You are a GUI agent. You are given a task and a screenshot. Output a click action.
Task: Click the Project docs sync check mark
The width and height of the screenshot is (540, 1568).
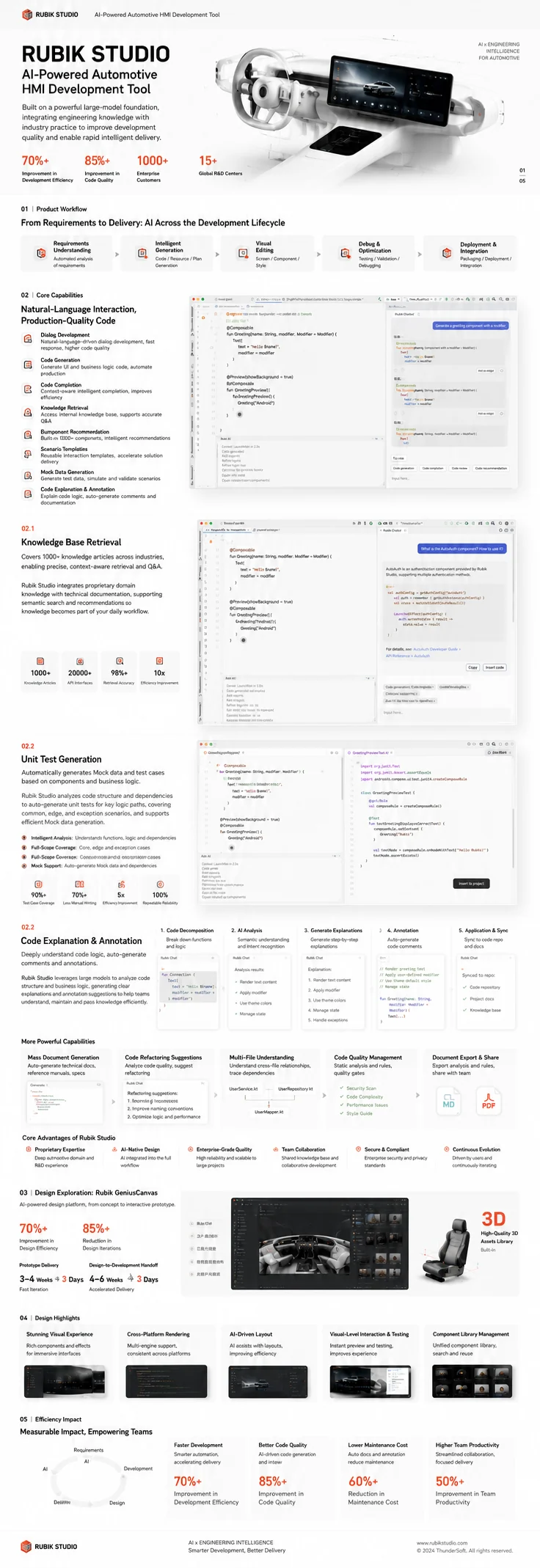(464, 998)
